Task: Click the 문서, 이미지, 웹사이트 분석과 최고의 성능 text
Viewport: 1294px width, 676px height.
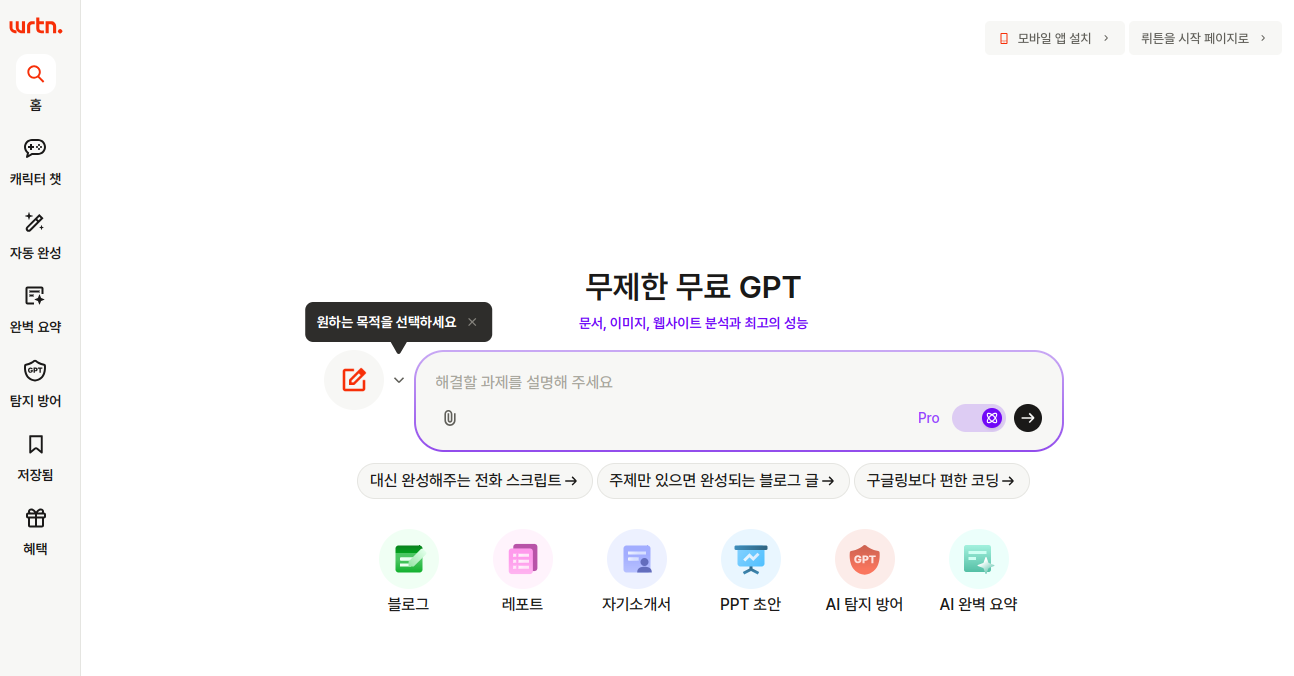Action: click(693, 323)
